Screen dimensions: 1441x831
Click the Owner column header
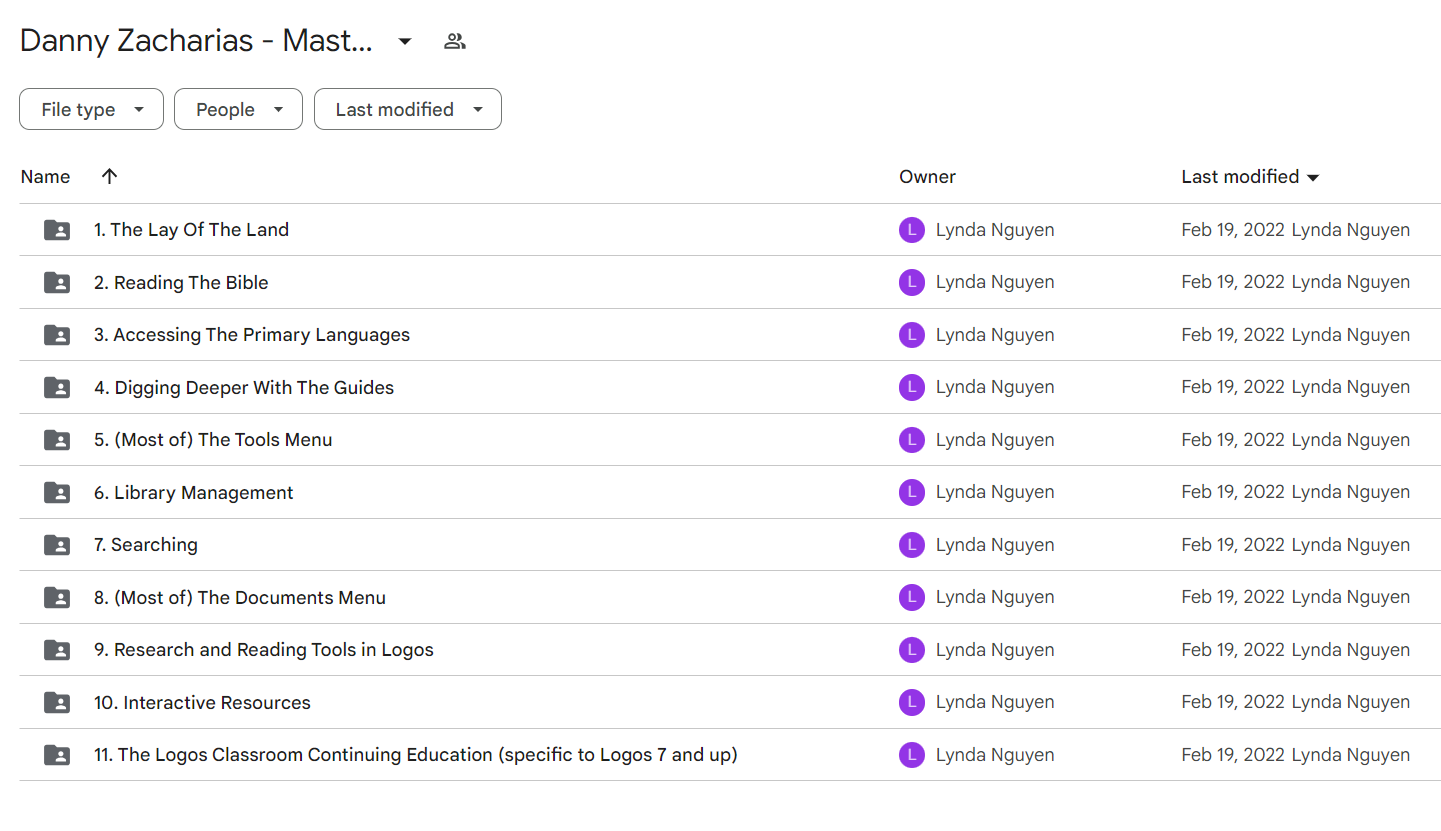coord(927,177)
